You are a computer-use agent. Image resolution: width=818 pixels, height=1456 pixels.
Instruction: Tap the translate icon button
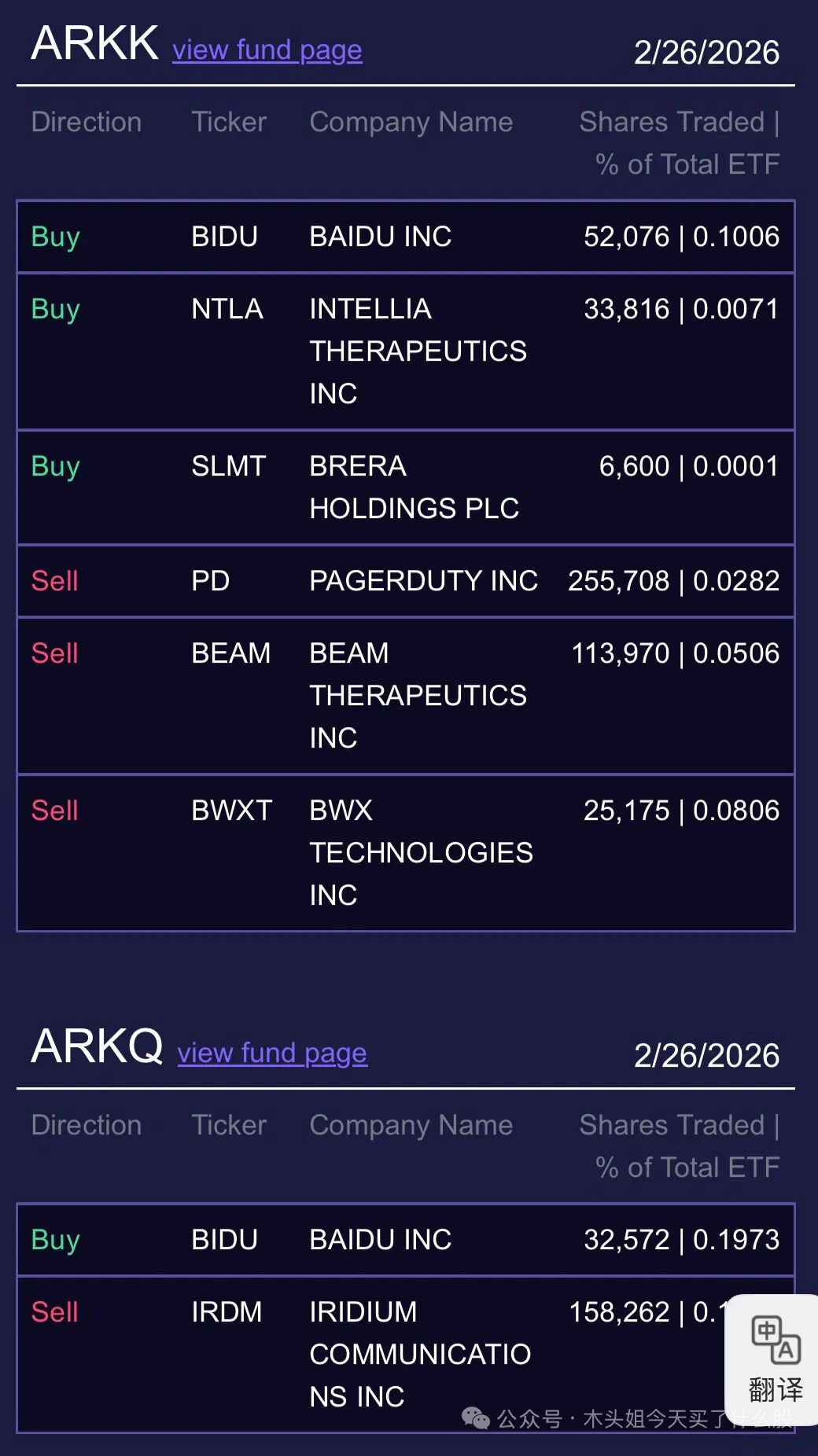point(775,1357)
